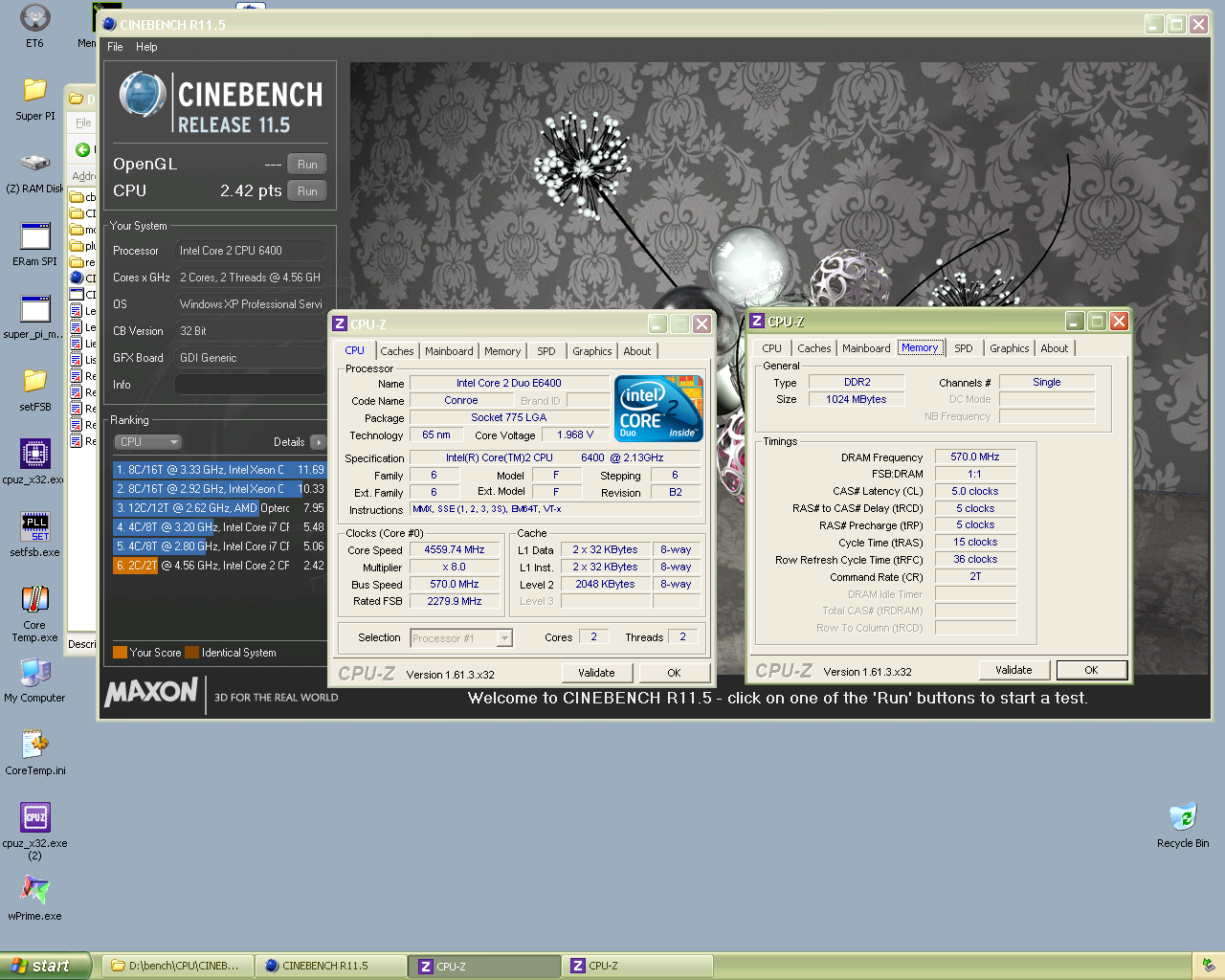Switch to CPU tab in CPU-Z memory window

771,348
